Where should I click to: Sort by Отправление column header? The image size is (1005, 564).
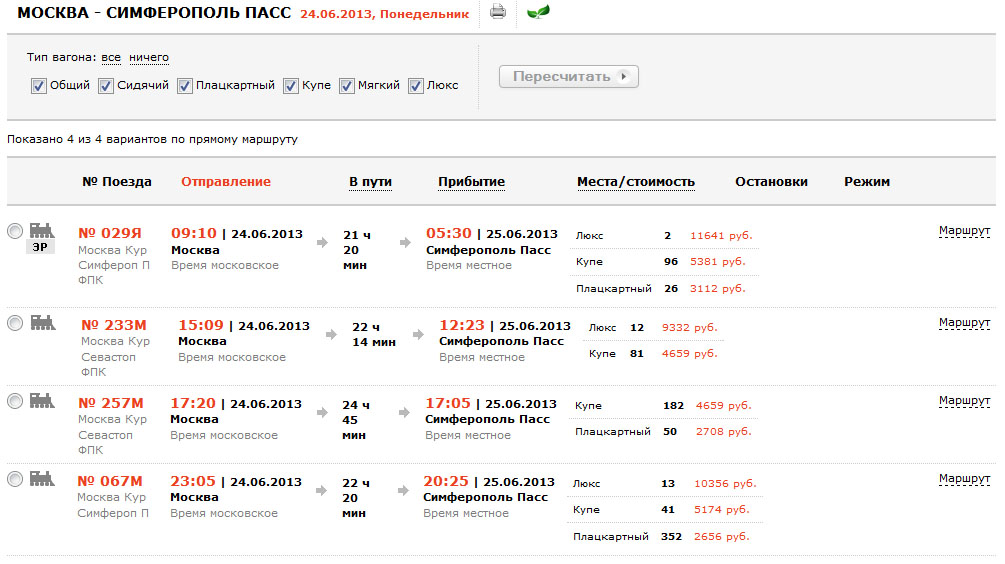(x=225, y=182)
